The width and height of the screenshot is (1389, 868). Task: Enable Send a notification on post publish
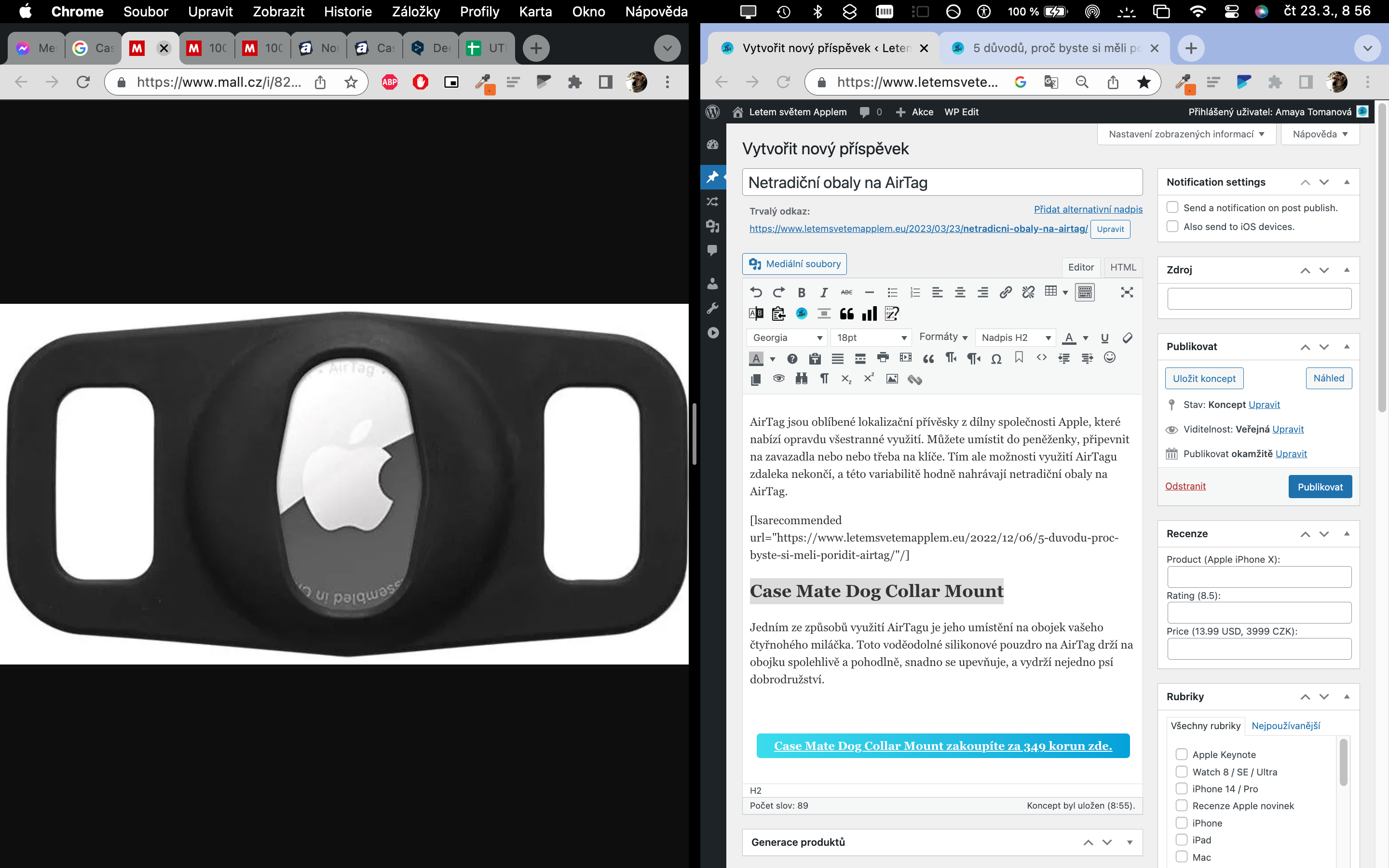tap(1172, 207)
